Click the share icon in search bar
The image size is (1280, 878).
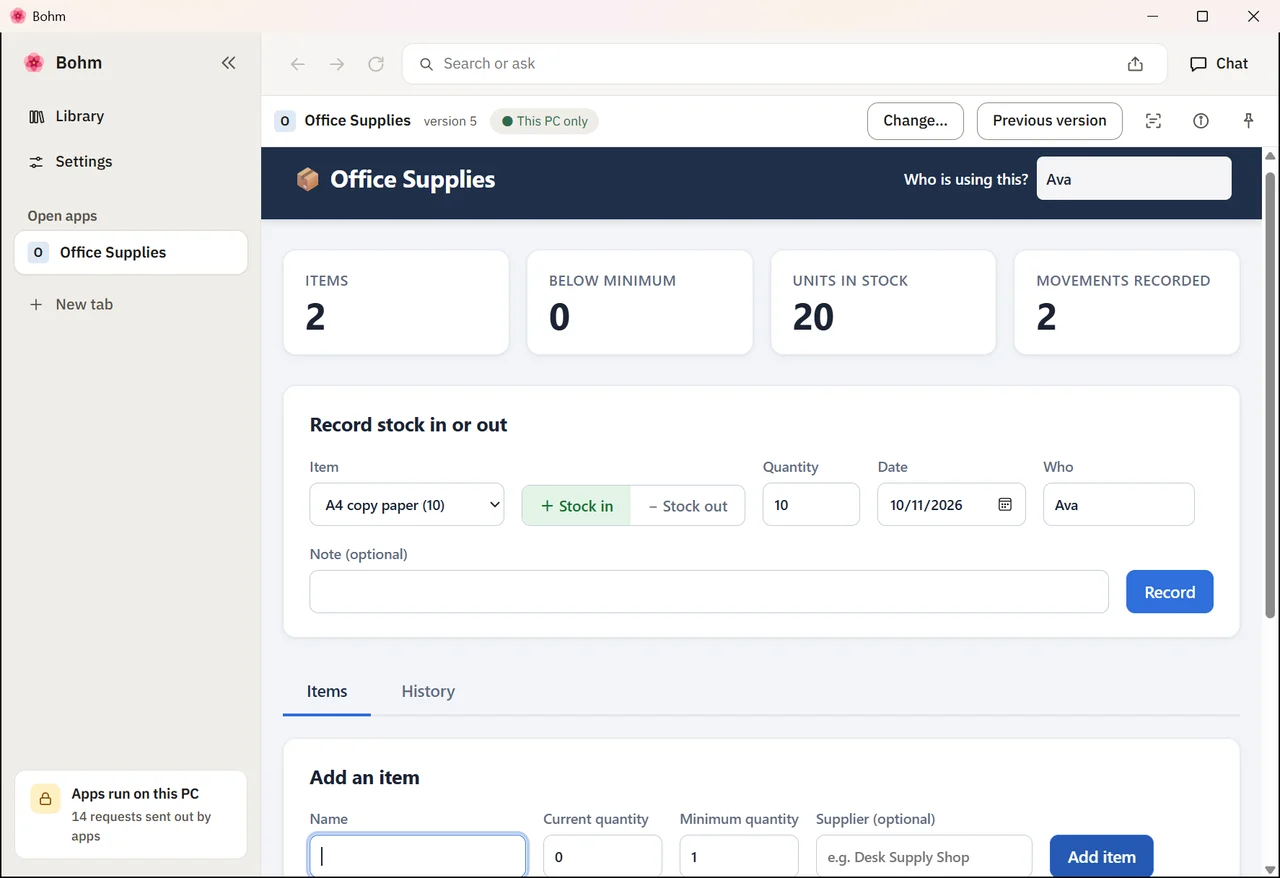click(1135, 64)
